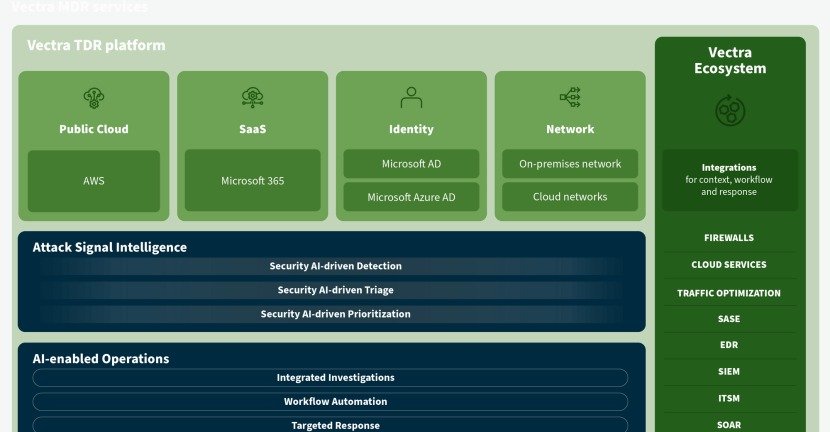The width and height of the screenshot is (830, 432).
Task: Click the CLOUD SERVICES ecosystem entry
Action: (729, 265)
